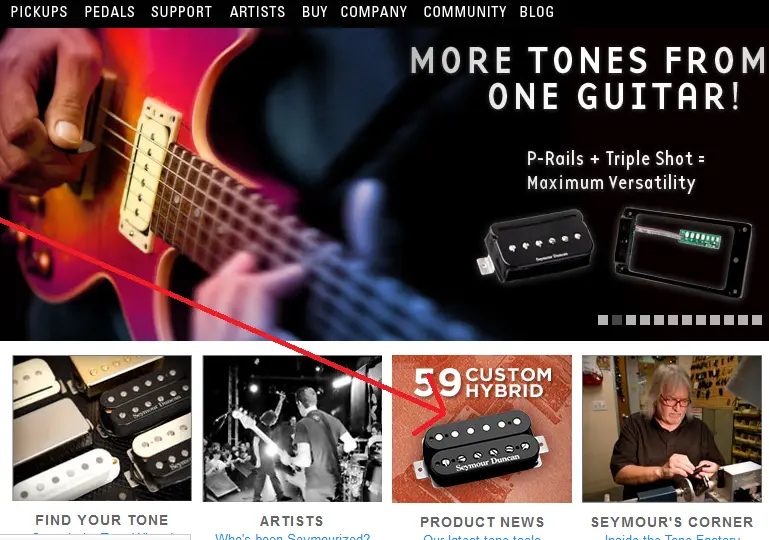The image size is (769, 540).
Task: Go to the ARTISTS nav item
Action: point(257,12)
